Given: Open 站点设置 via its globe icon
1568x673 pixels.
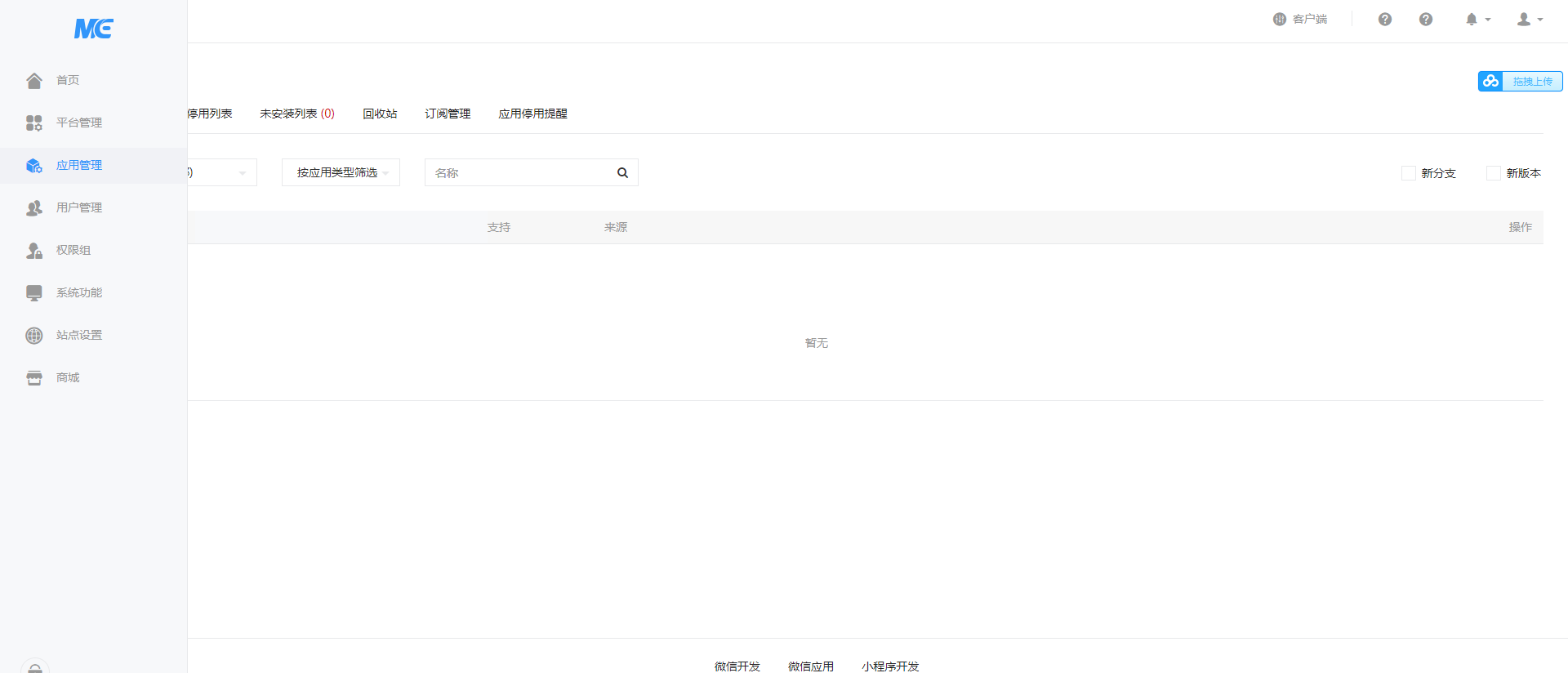Looking at the screenshot, I should (x=34, y=335).
